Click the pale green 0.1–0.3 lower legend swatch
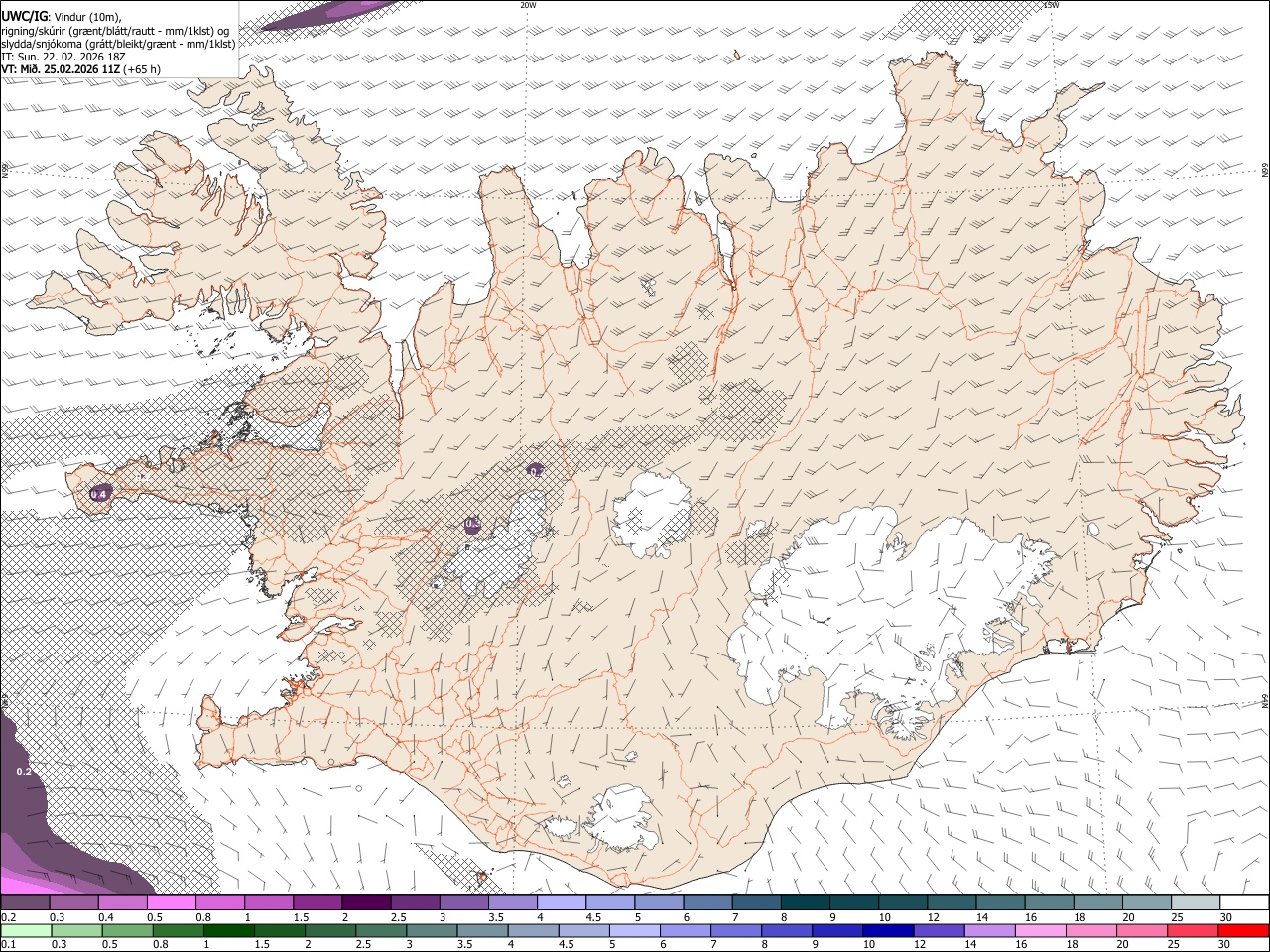Image resolution: width=1270 pixels, height=952 pixels. (26, 931)
